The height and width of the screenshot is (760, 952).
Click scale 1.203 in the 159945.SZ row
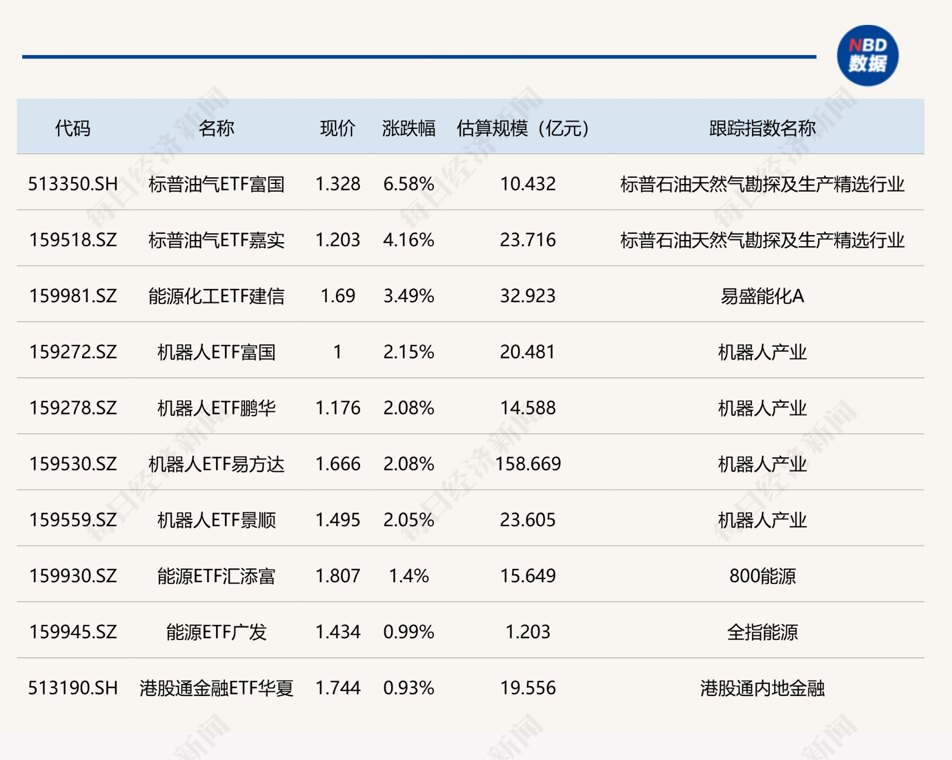[x=528, y=631]
